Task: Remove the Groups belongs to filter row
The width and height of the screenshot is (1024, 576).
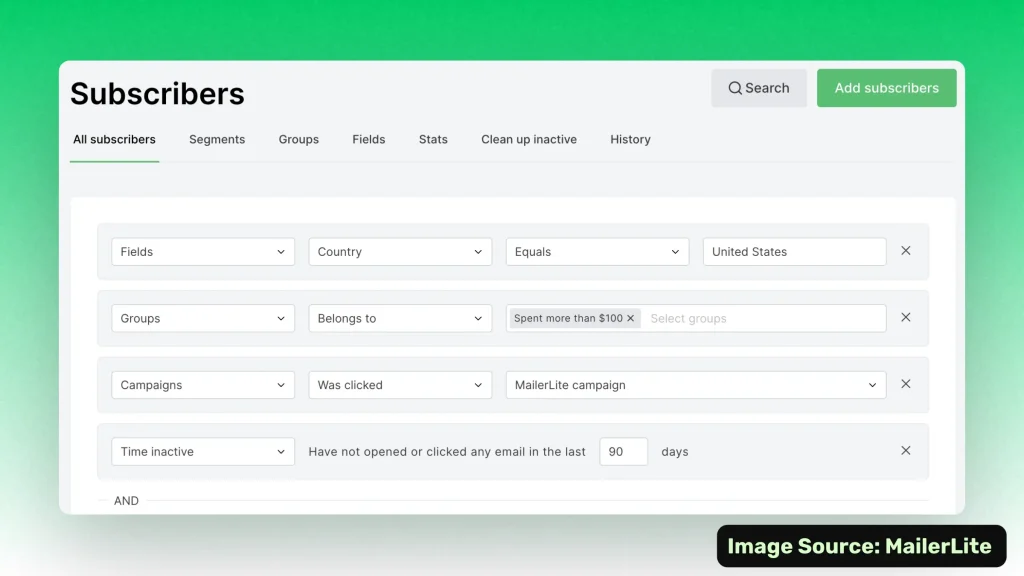Action: coord(905,317)
